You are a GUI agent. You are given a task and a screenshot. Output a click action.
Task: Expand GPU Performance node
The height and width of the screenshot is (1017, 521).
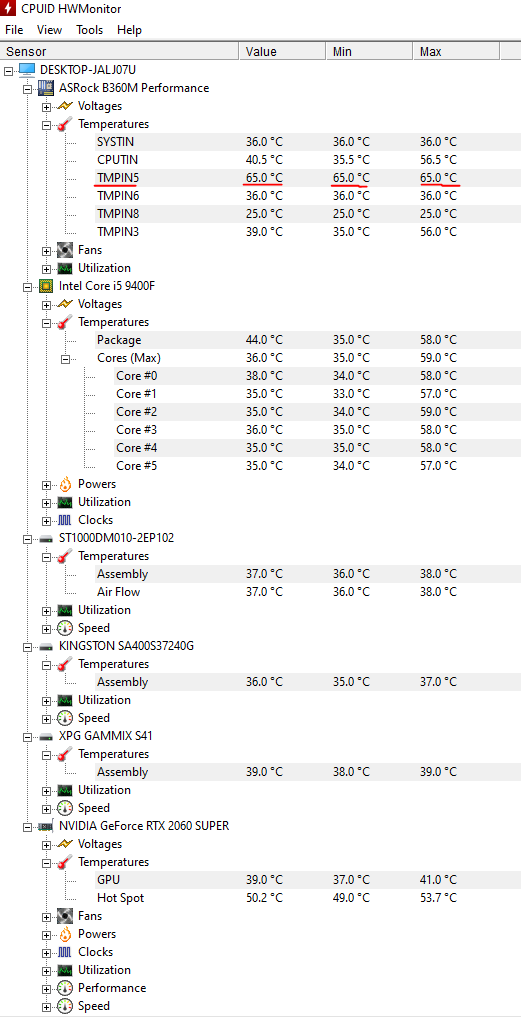(x=47, y=988)
